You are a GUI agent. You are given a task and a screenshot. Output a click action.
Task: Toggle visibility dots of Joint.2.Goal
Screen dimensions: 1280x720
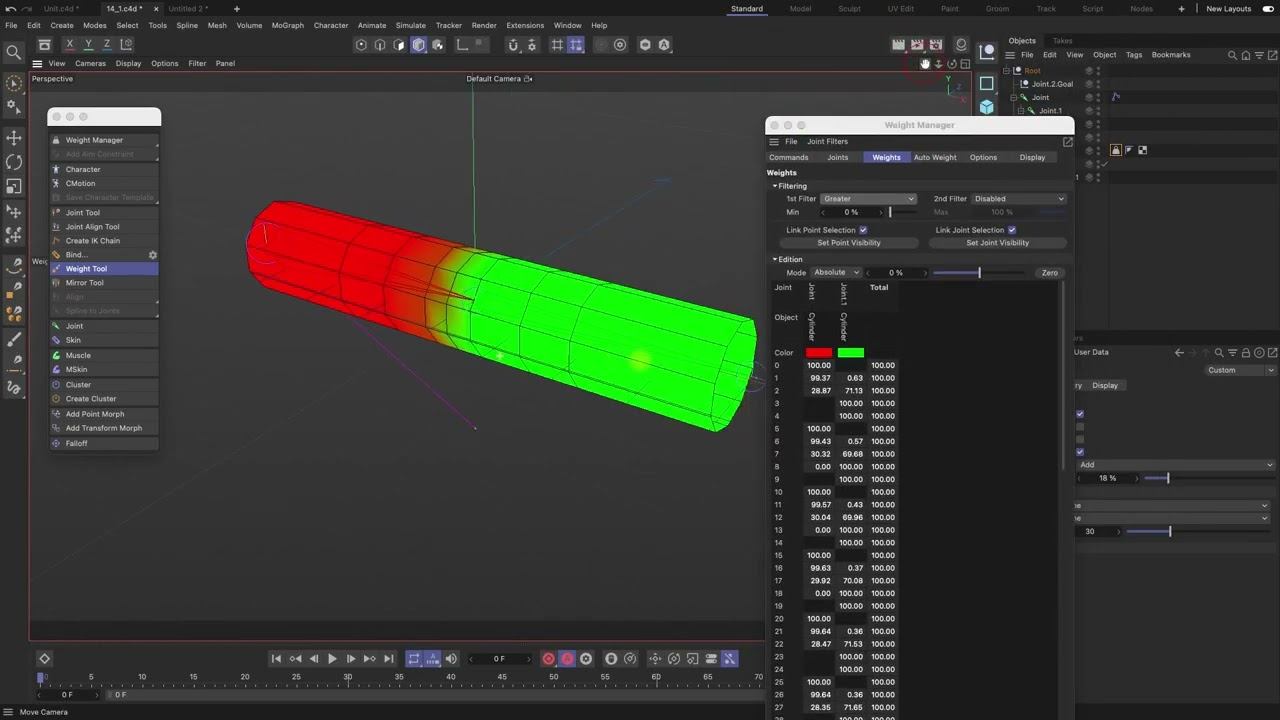[1098, 84]
